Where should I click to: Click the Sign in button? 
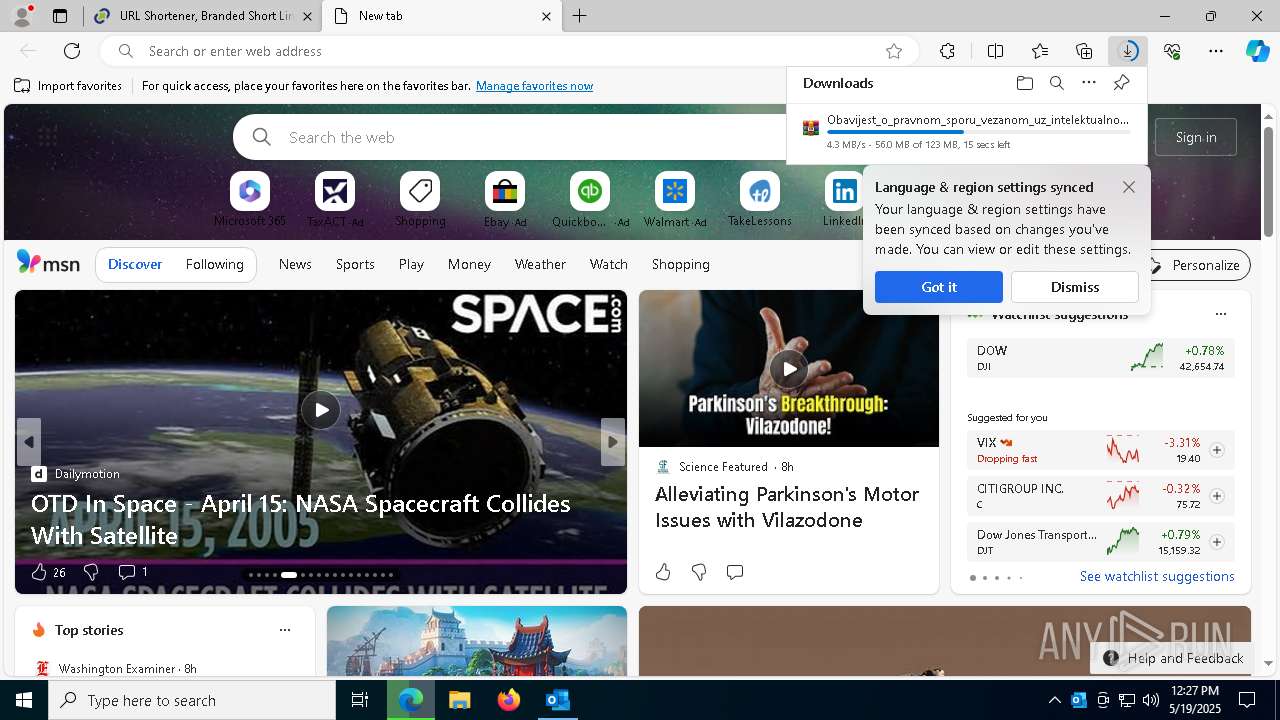click(x=1196, y=137)
